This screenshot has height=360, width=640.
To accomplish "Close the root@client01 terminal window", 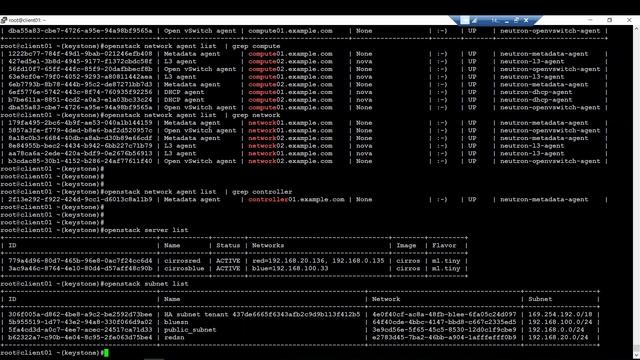I will click(x=629, y=20).
